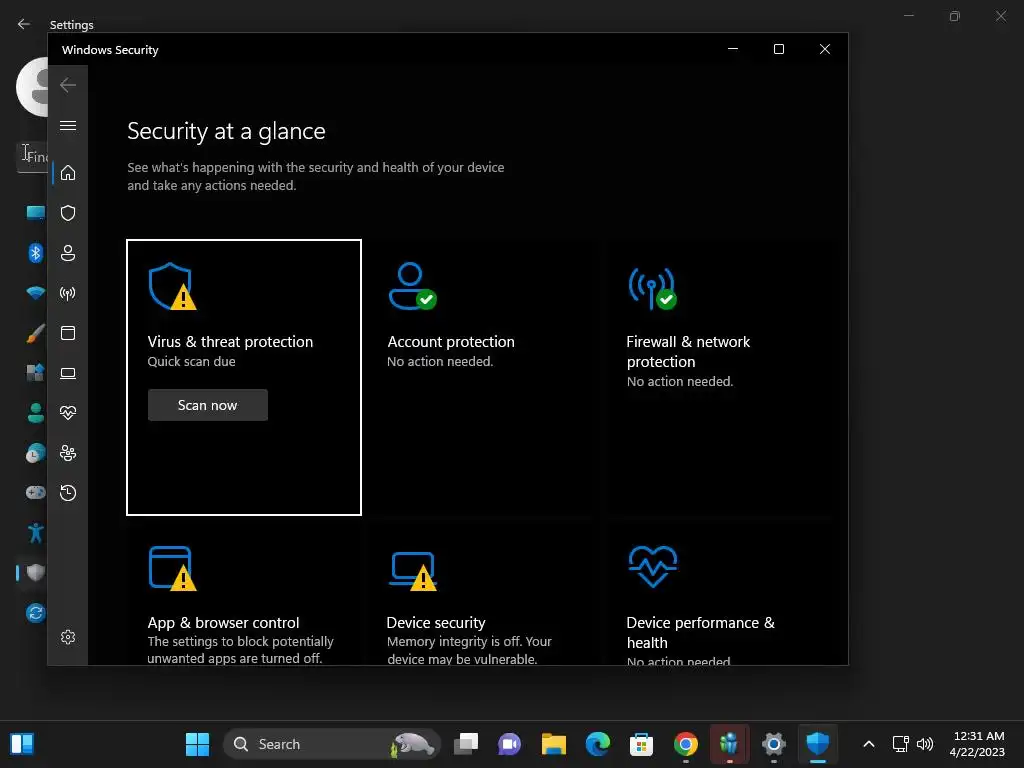The height and width of the screenshot is (768, 1024).
Task: Open the Device security heading
Action: pyautogui.click(x=436, y=622)
